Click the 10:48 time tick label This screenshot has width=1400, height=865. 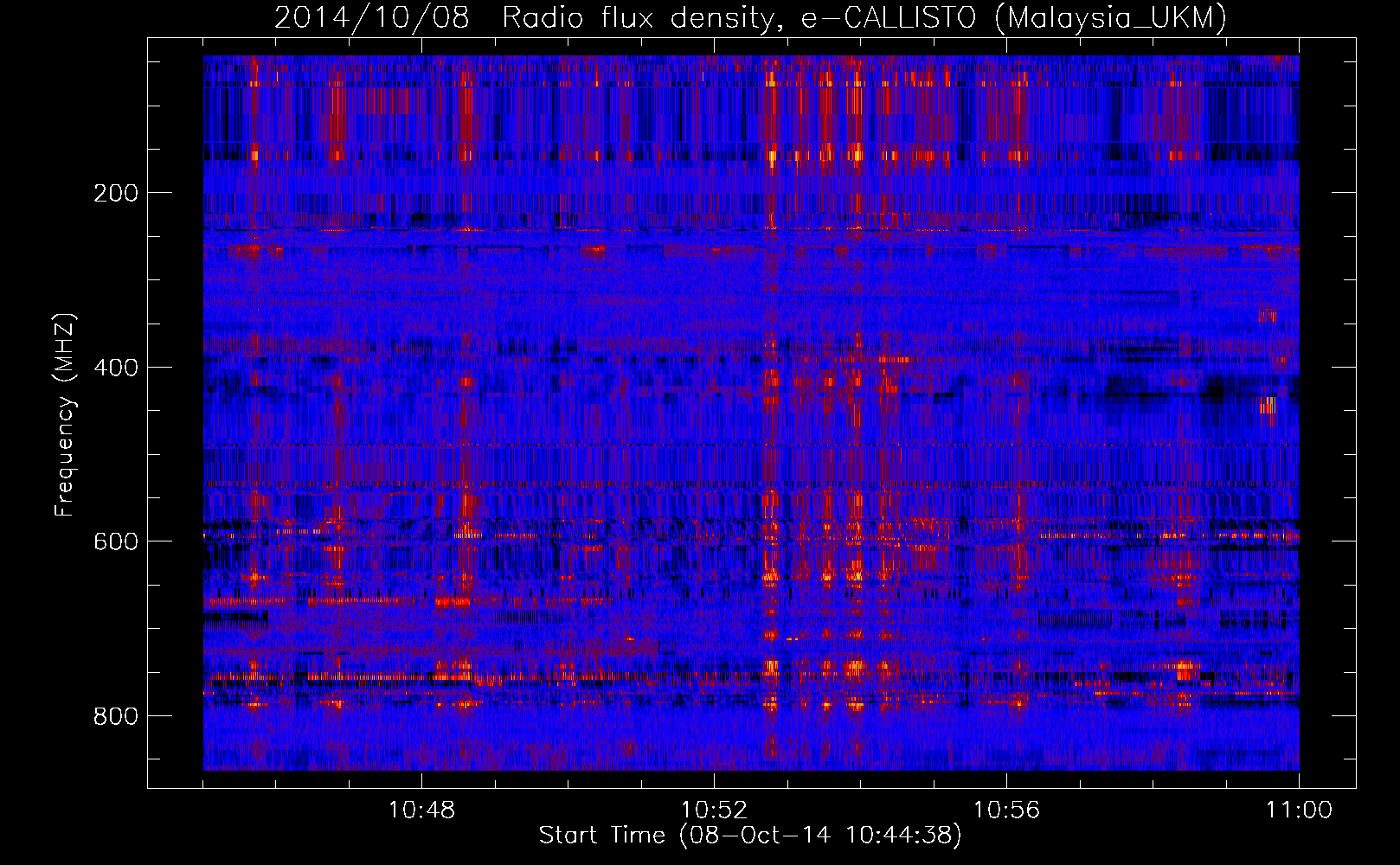[x=421, y=811]
